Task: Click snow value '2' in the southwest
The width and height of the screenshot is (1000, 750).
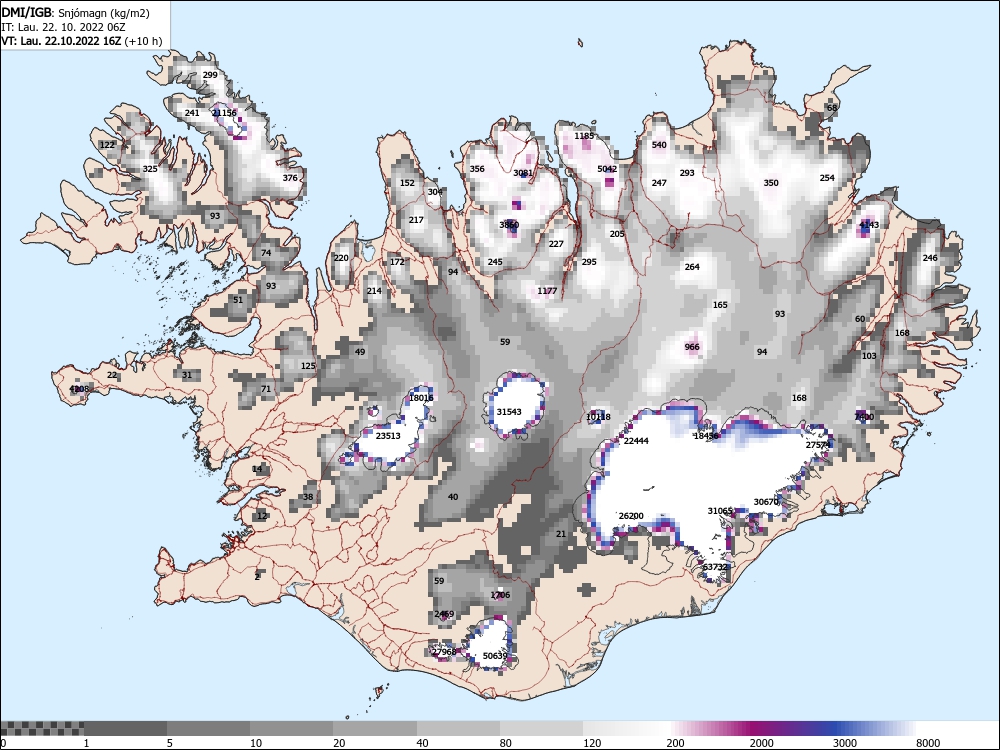Action: 257,577
